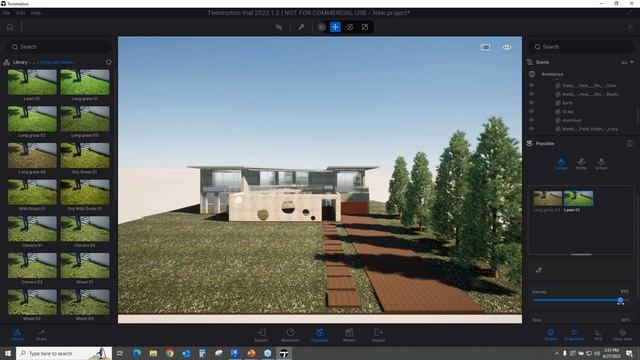The width and height of the screenshot is (640, 360).
Task: Select the material picker tool
Action: (279, 27)
